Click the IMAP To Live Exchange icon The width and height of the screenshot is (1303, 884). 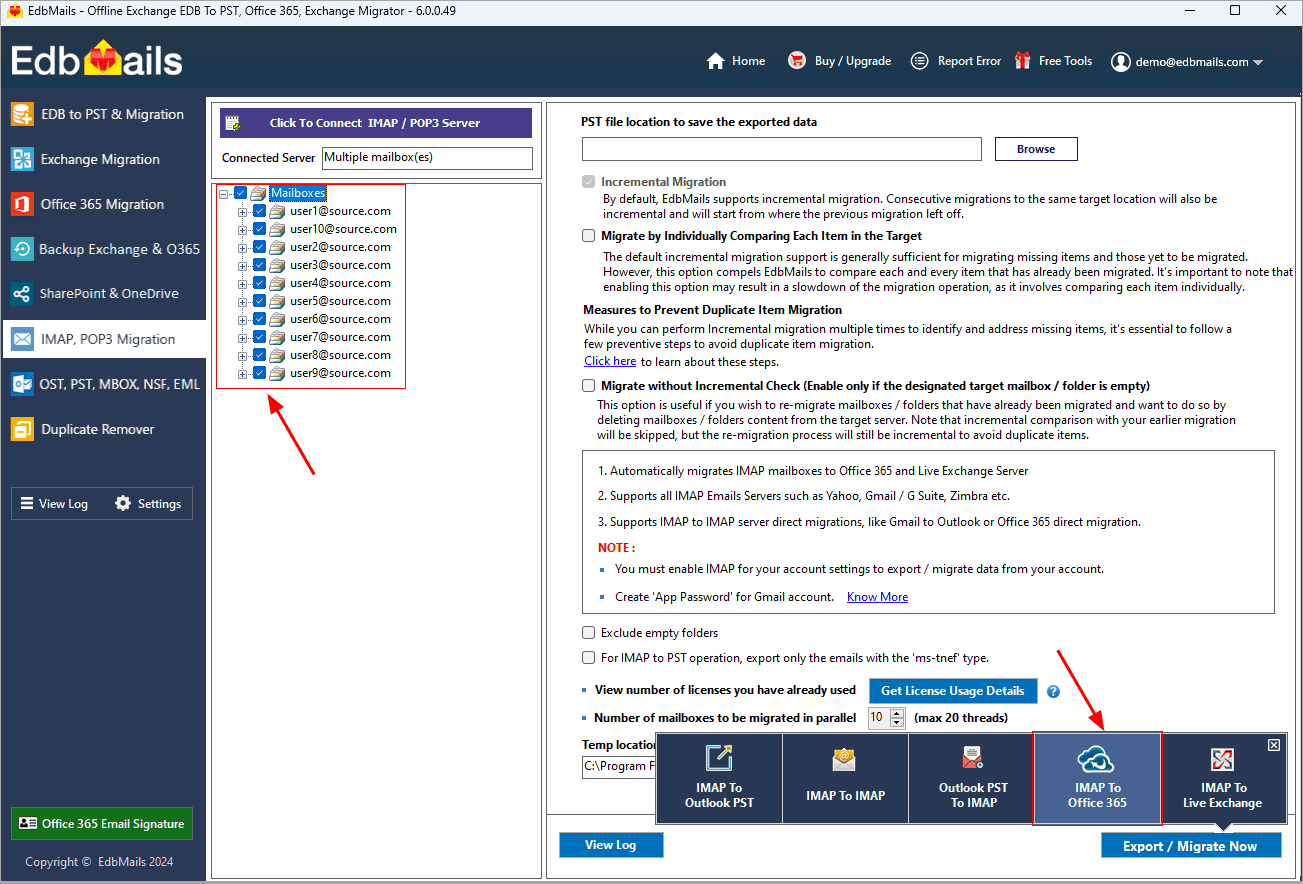point(1222,760)
